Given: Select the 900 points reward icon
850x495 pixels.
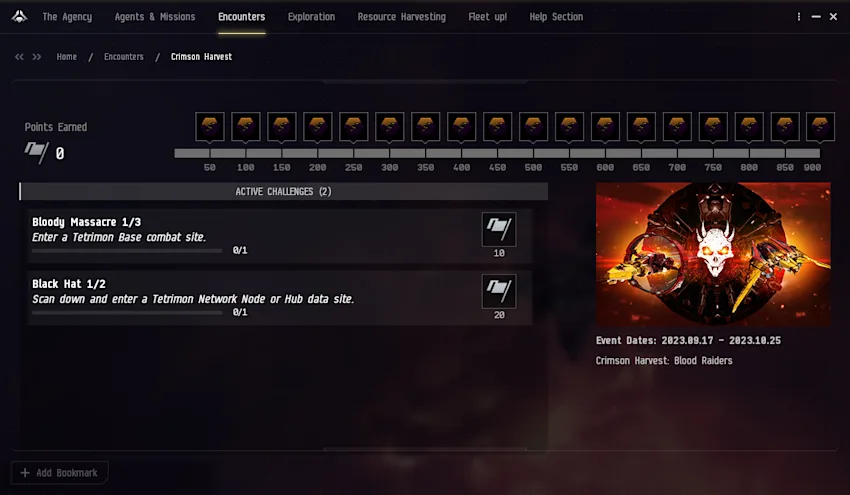Looking at the screenshot, I should point(820,127).
